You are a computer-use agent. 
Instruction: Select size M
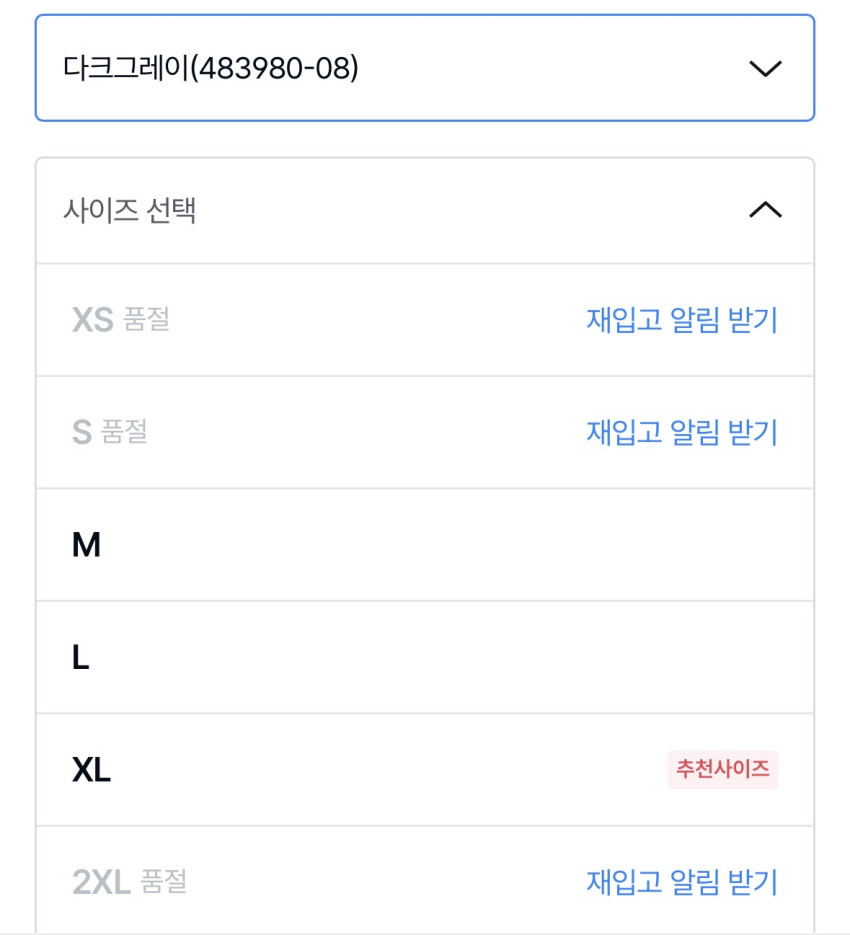coord(87,545)
